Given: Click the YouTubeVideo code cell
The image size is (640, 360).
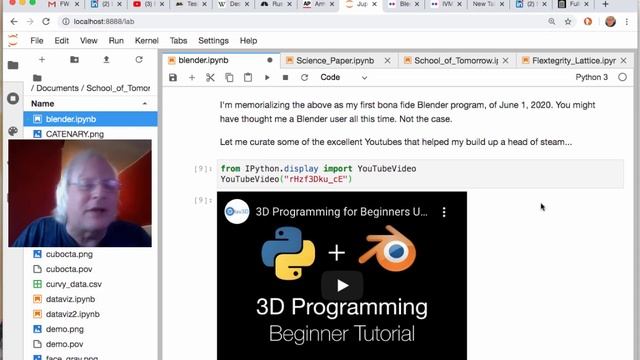Looking at the screenshot, I should point(420,174).
